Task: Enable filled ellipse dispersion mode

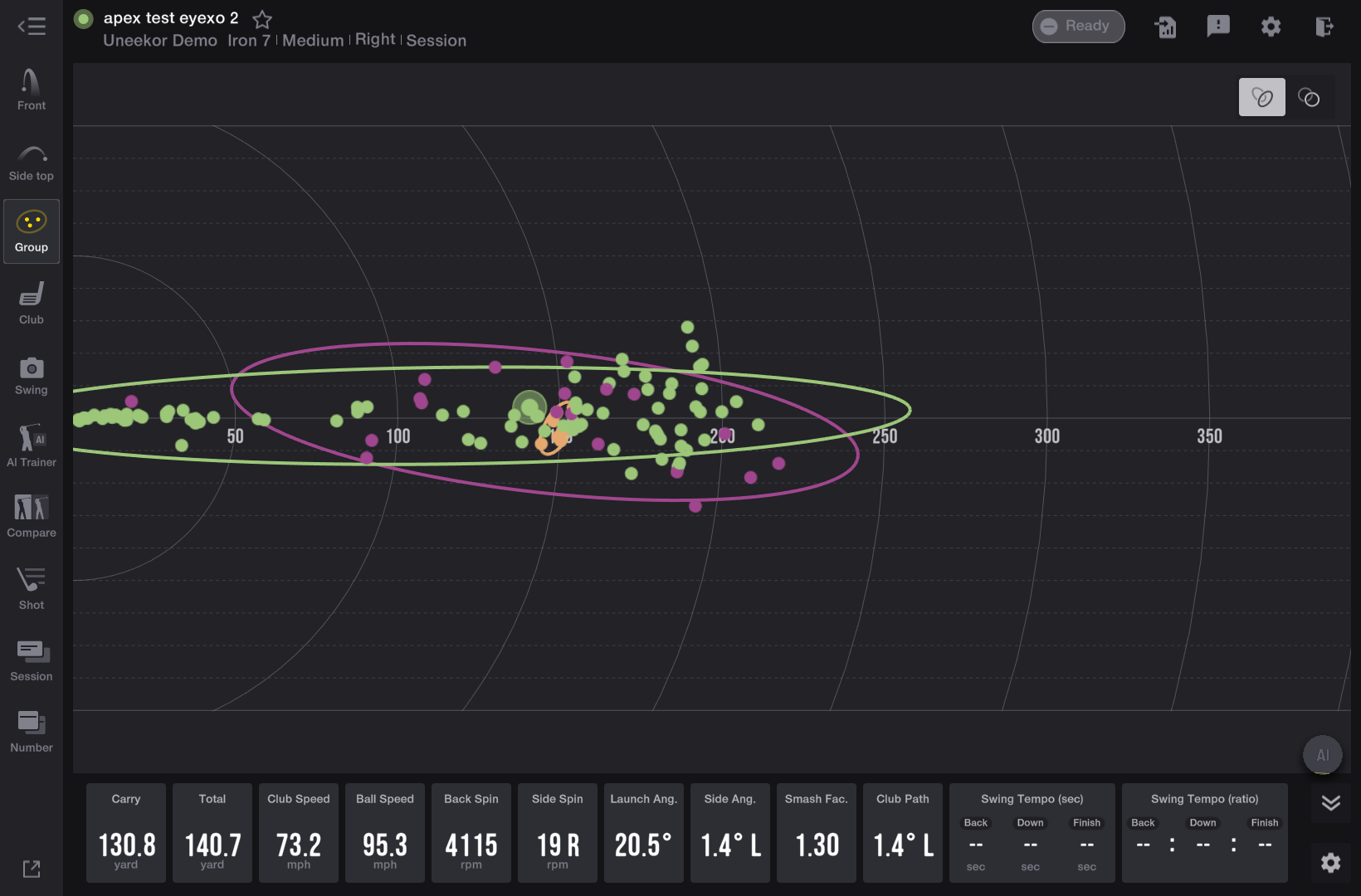Action: pyautogui.click(x=1261, y=97)
